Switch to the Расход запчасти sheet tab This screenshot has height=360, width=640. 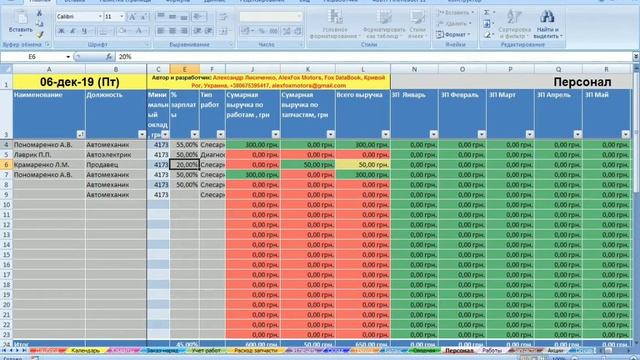point(256,351)
